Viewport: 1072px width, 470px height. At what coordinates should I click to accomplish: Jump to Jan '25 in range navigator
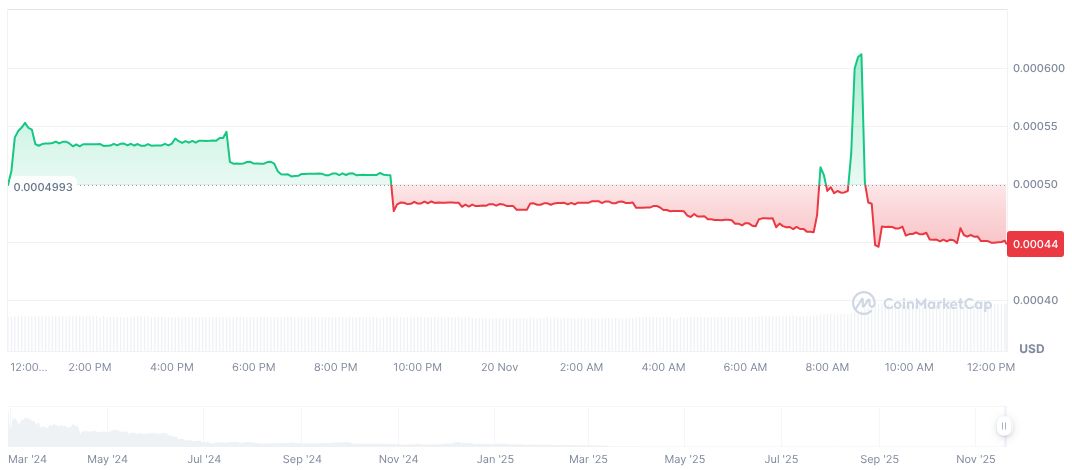tap(494, 460)
